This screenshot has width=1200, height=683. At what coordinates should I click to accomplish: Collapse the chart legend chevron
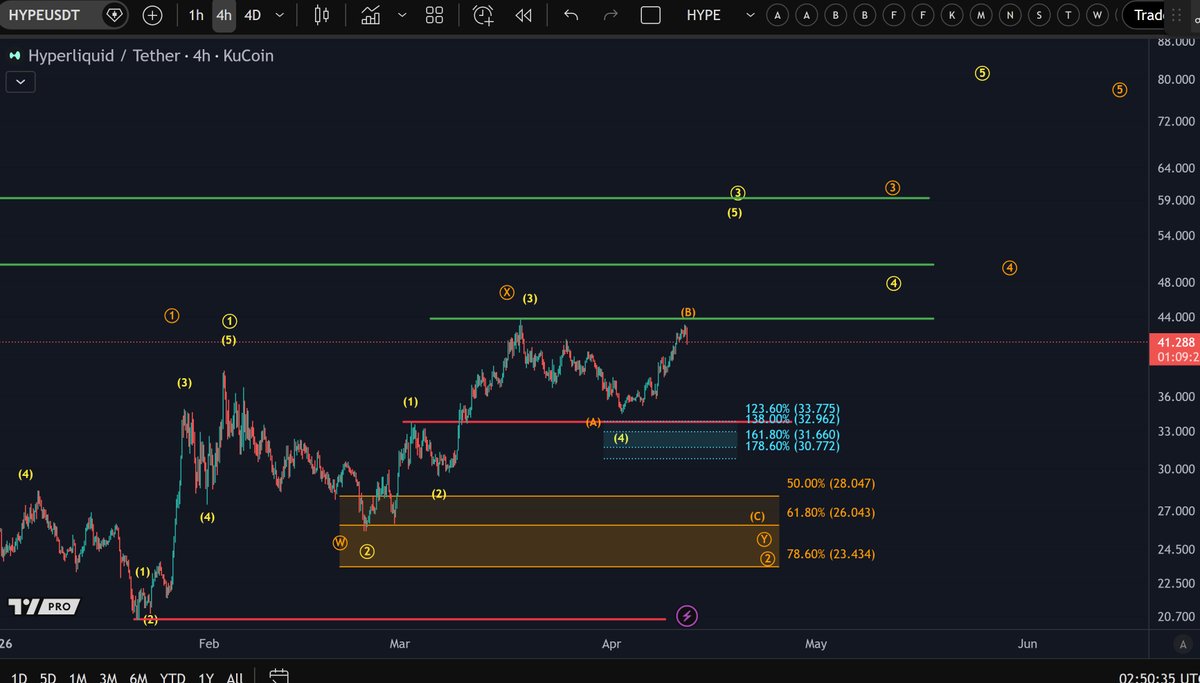[20, 82]
